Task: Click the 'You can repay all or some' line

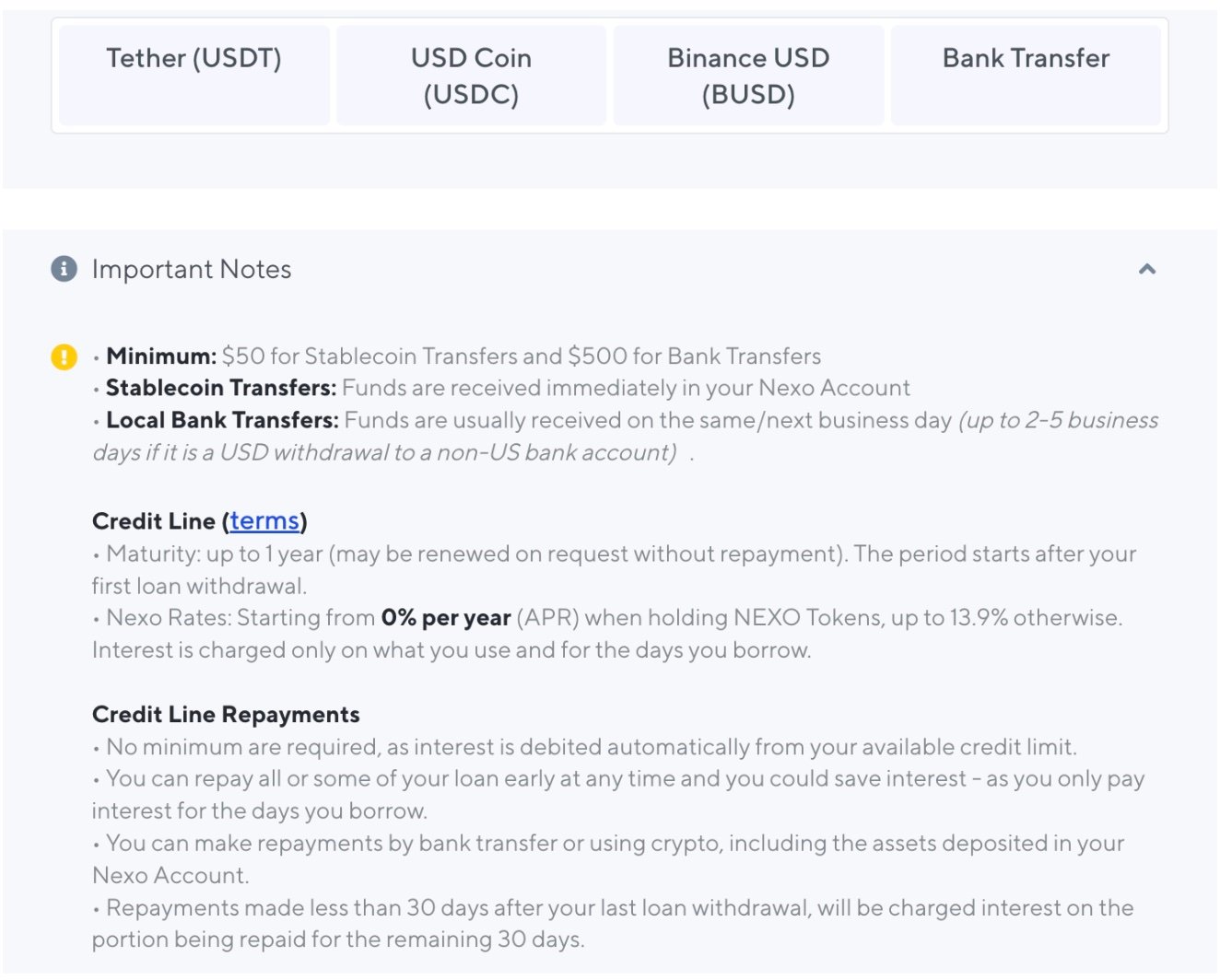Action: [618, 795]
